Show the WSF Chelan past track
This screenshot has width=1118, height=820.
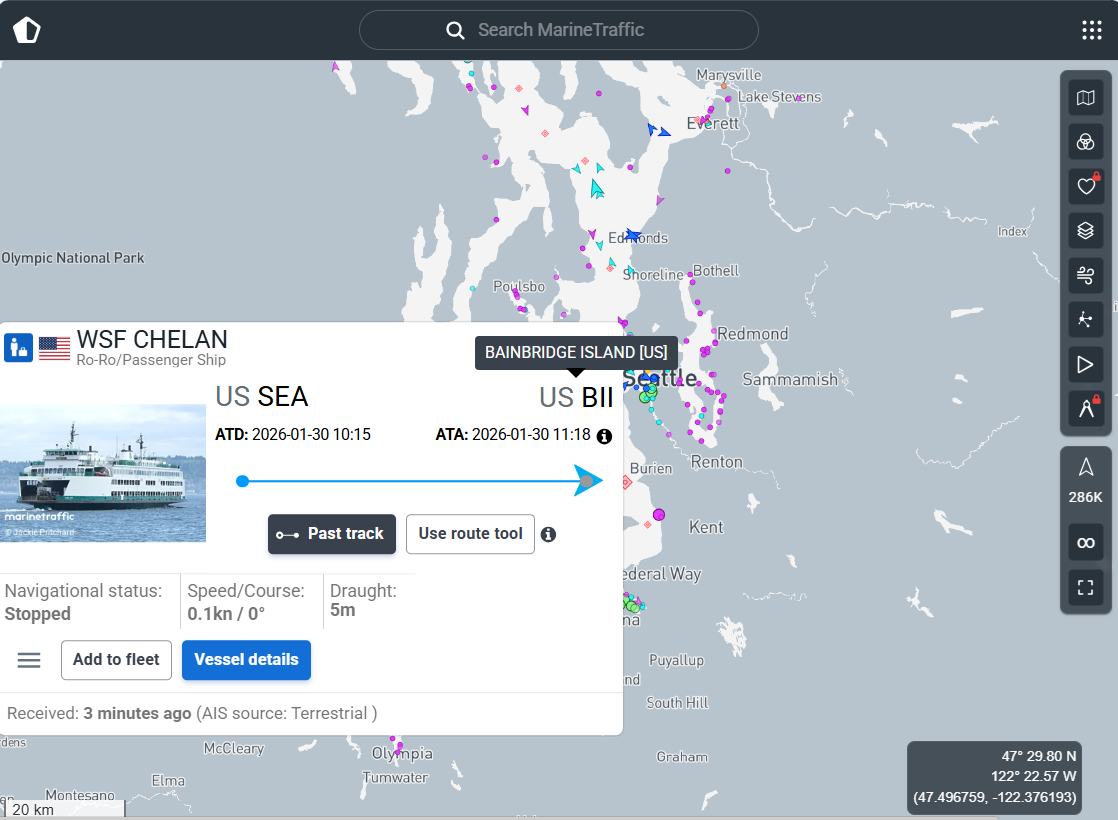[x=332, y=534]
